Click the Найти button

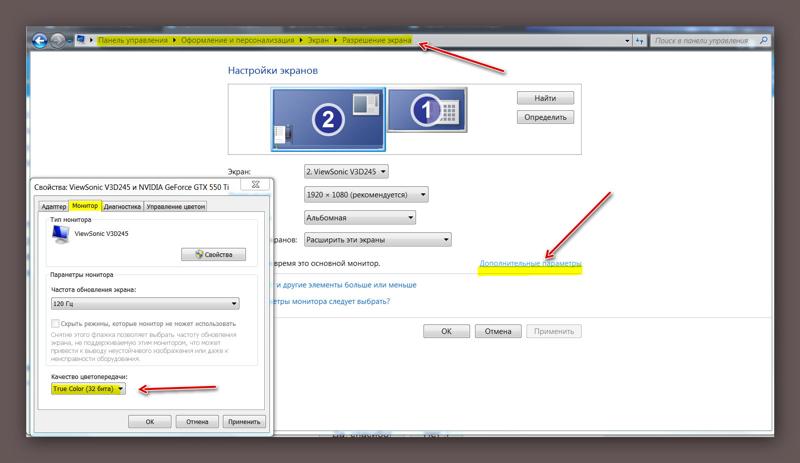tap(545, 98)
